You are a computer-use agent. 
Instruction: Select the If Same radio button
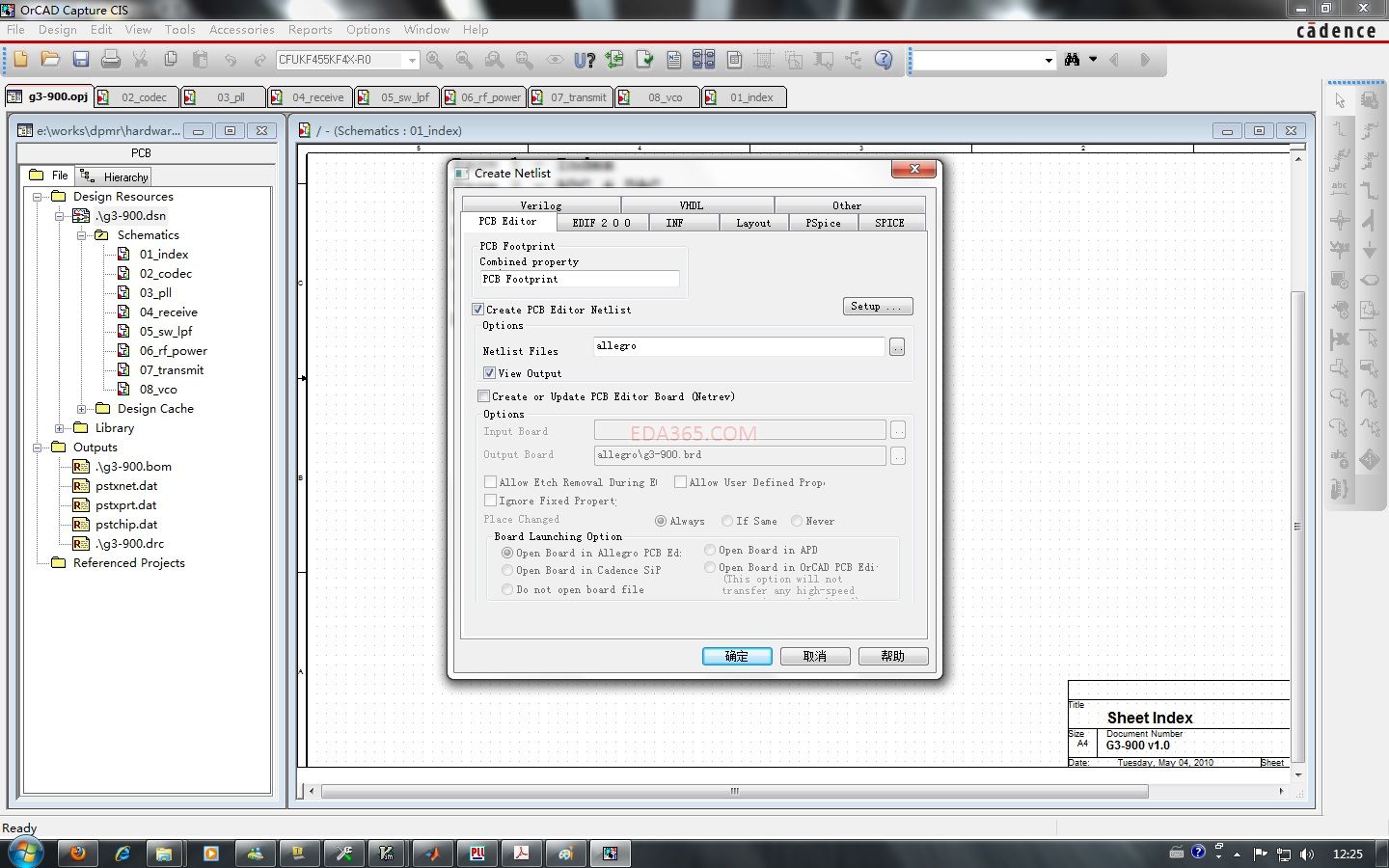point(727,521)
